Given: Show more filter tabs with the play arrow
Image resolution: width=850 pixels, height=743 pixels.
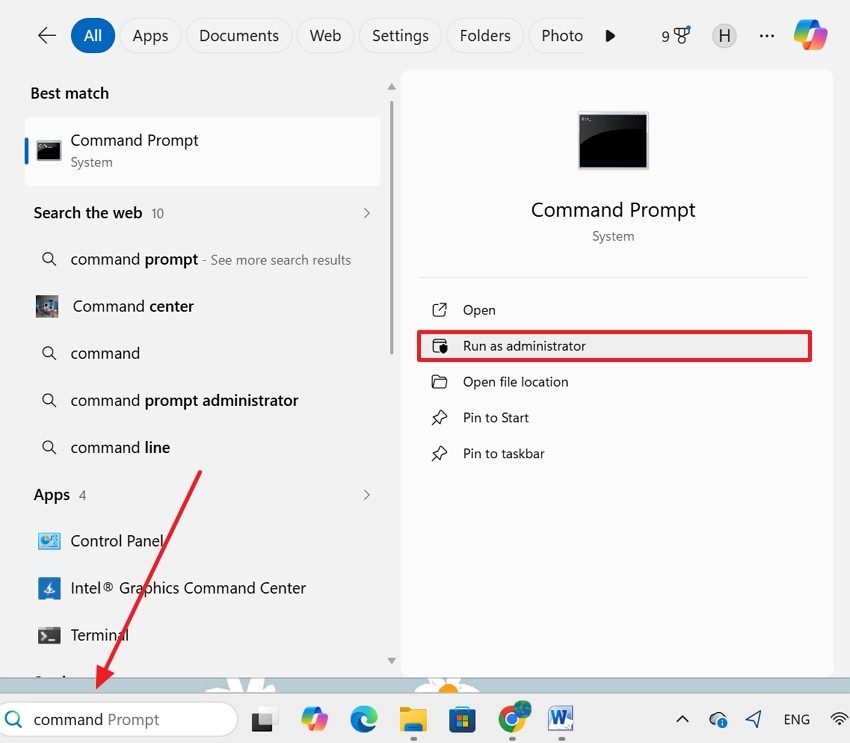Looking at the screenshot, I should click(610, 36).
